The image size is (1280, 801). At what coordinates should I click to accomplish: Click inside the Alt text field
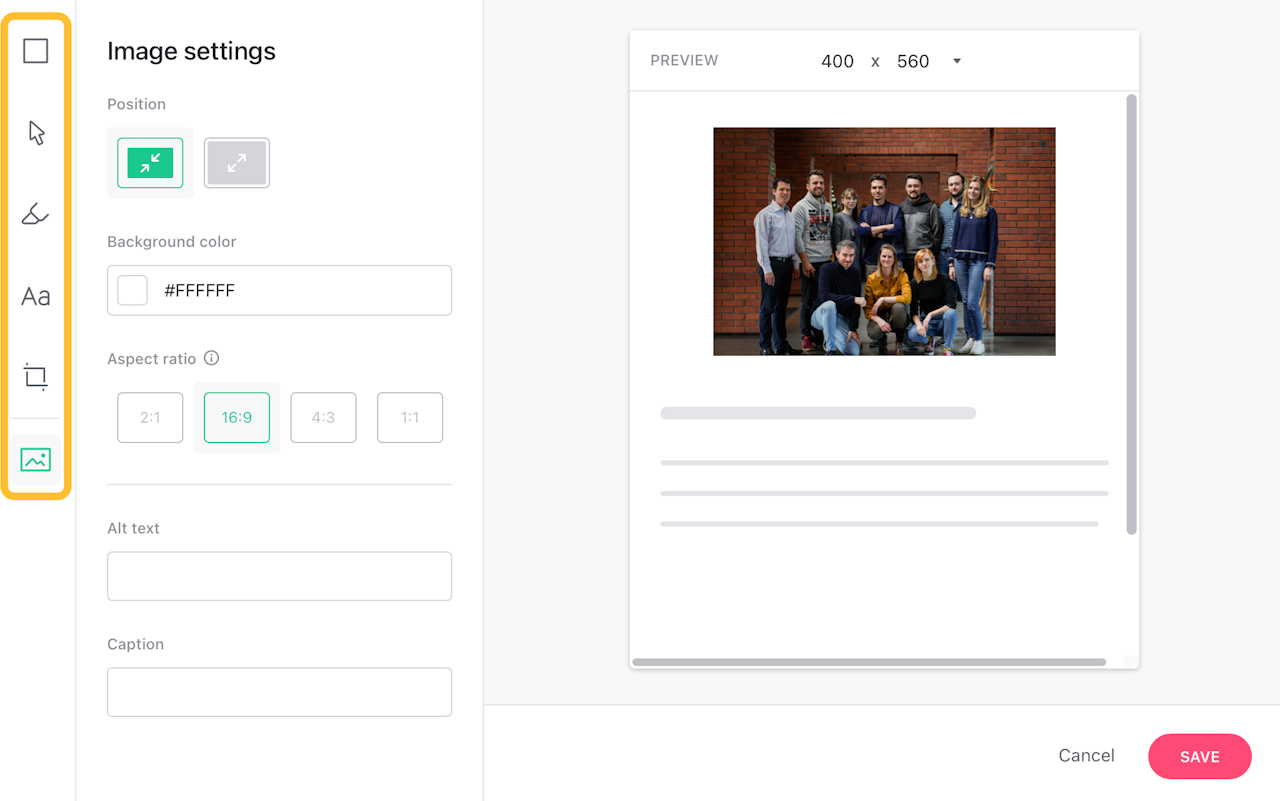coord(279,576)
